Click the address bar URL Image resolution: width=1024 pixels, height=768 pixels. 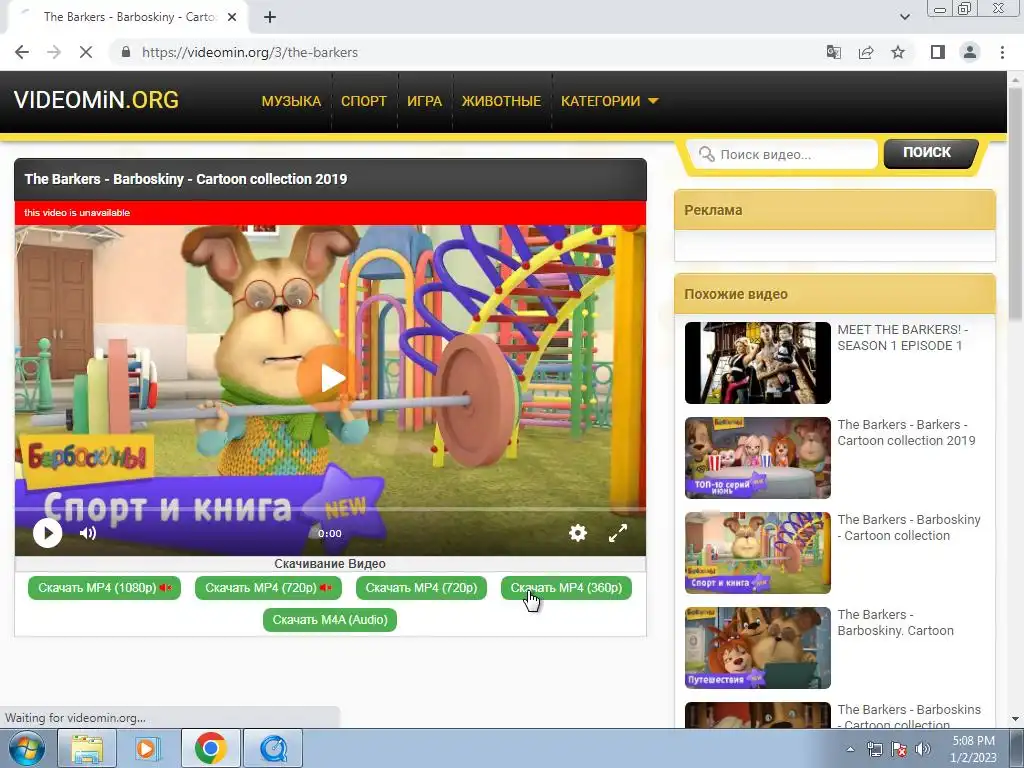pos(249,52)
